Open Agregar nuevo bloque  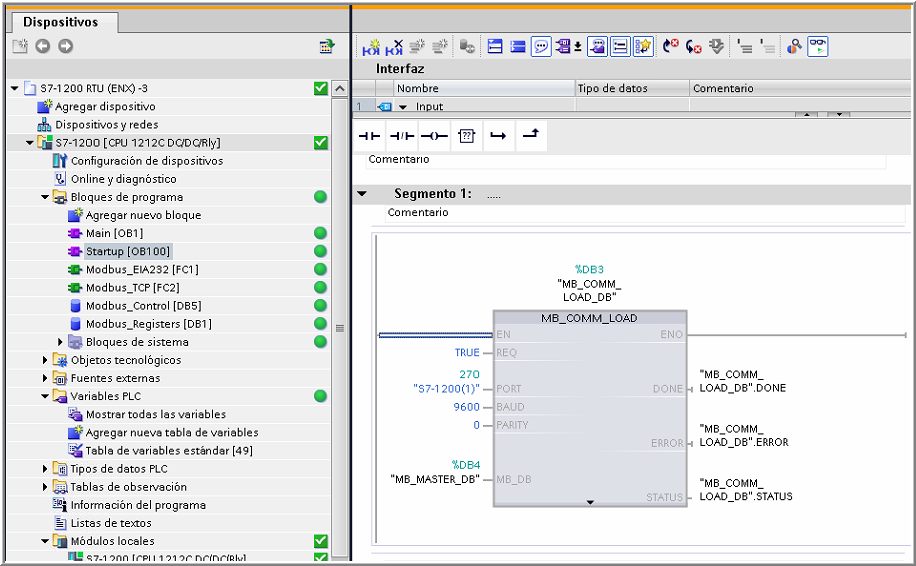pyautogui.click(x=142, y=215)
